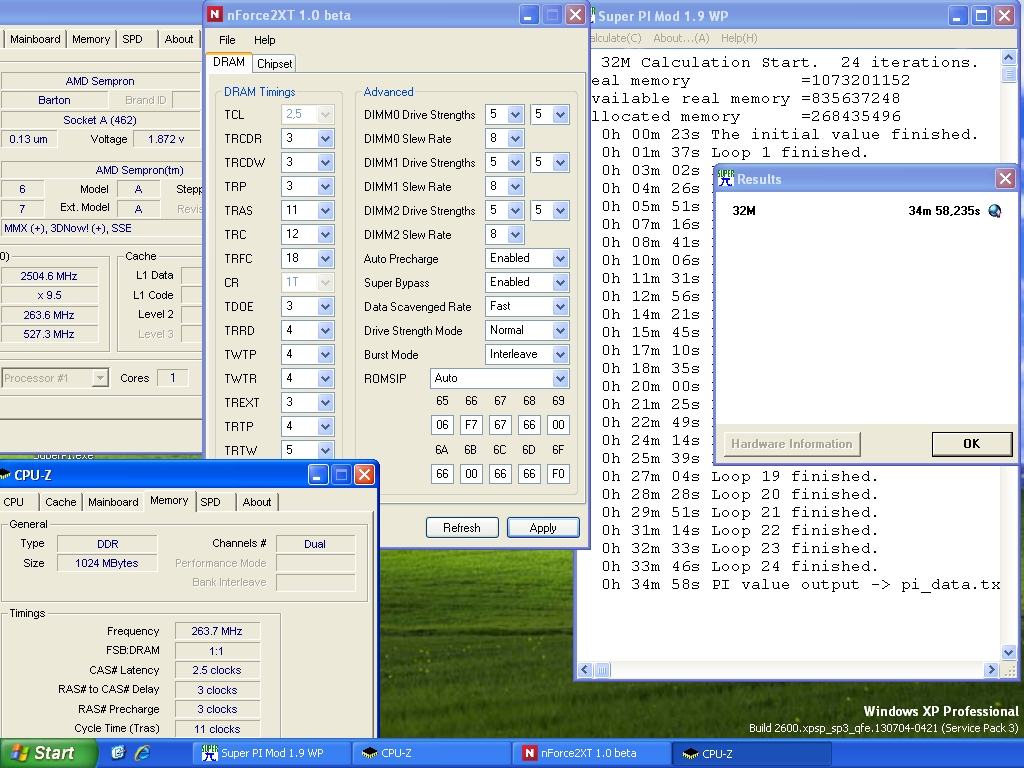The width and height of the screenshot is (1024, 768).
Task: Open the Data Scavenged Rate dropdown
Action: pos(560,306)
